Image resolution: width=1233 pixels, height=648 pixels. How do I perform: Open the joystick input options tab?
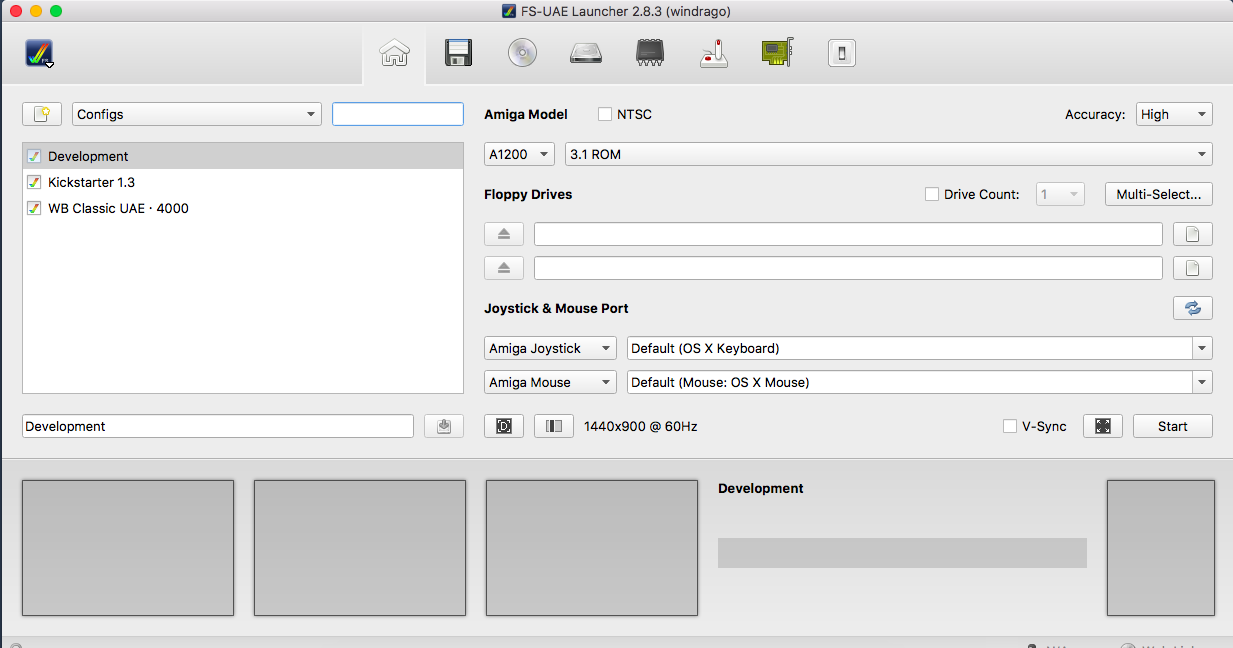pyautogui.click(x=713, y=53)
